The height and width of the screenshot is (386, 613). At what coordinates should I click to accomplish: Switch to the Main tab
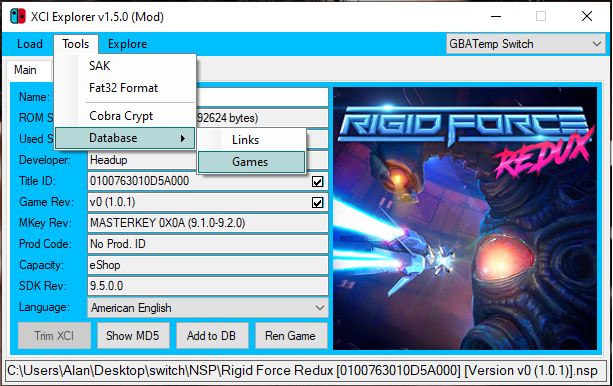[28, 70]
